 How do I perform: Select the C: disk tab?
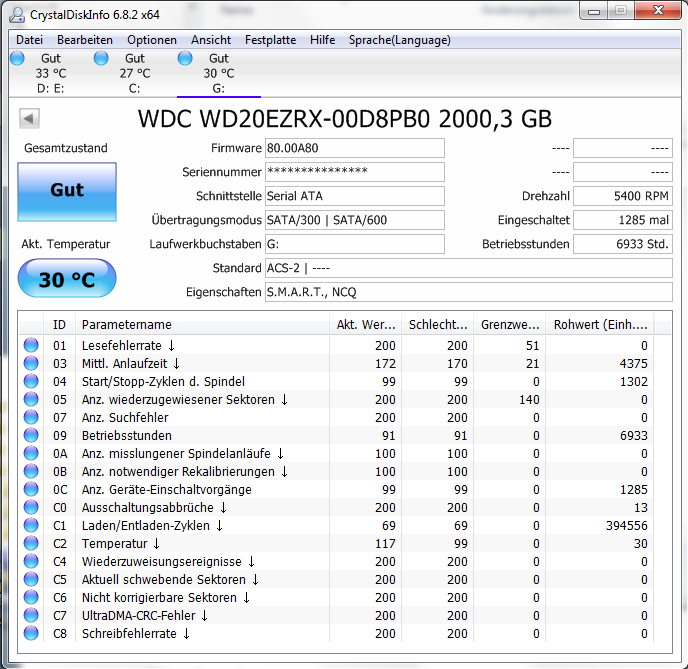point(134,73)
